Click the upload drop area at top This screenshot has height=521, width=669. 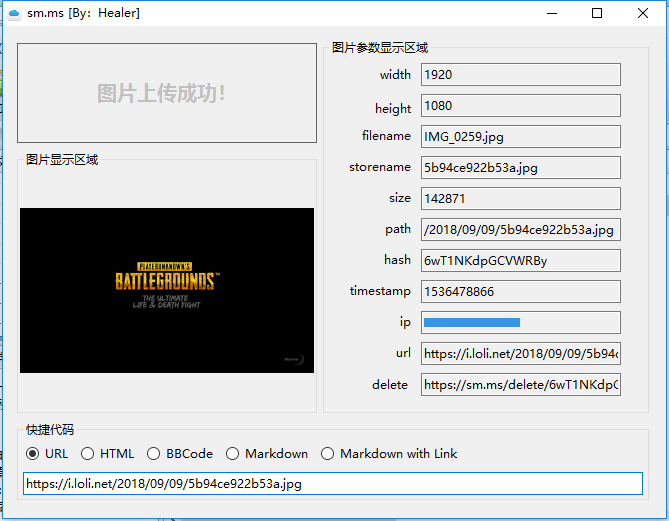tap(167, 93)
